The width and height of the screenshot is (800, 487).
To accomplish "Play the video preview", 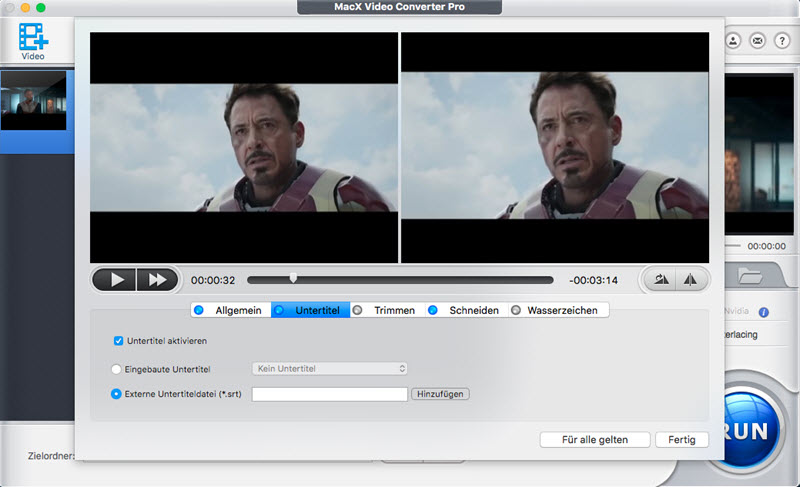I will (x=115, y=280).
